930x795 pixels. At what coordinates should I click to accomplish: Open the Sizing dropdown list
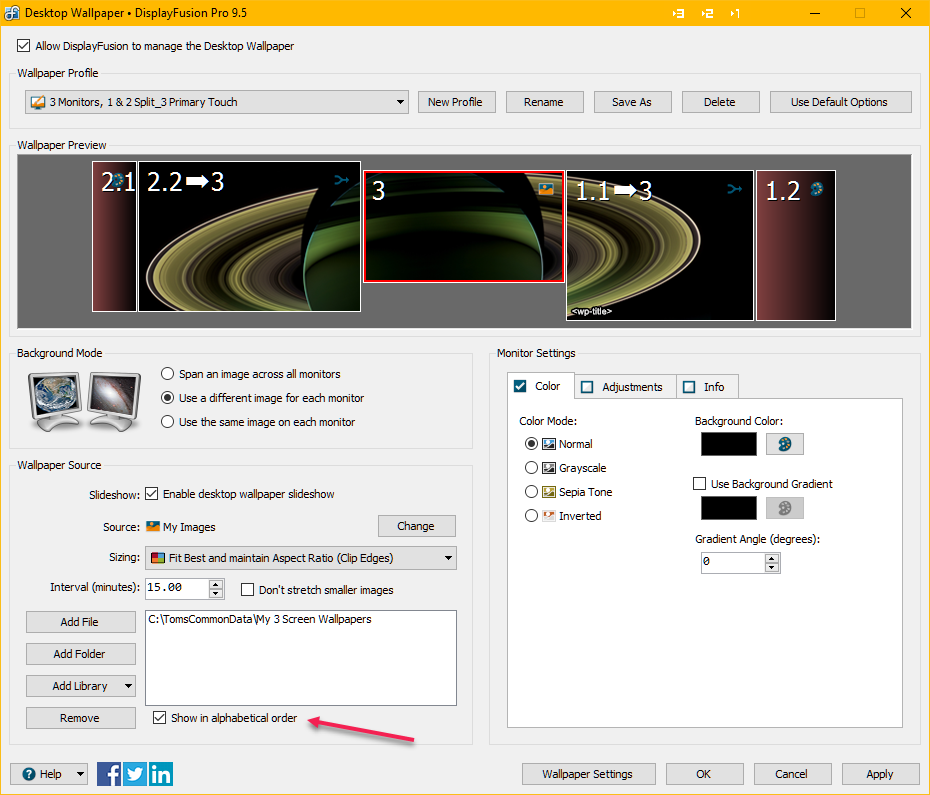tap(447, 558)
